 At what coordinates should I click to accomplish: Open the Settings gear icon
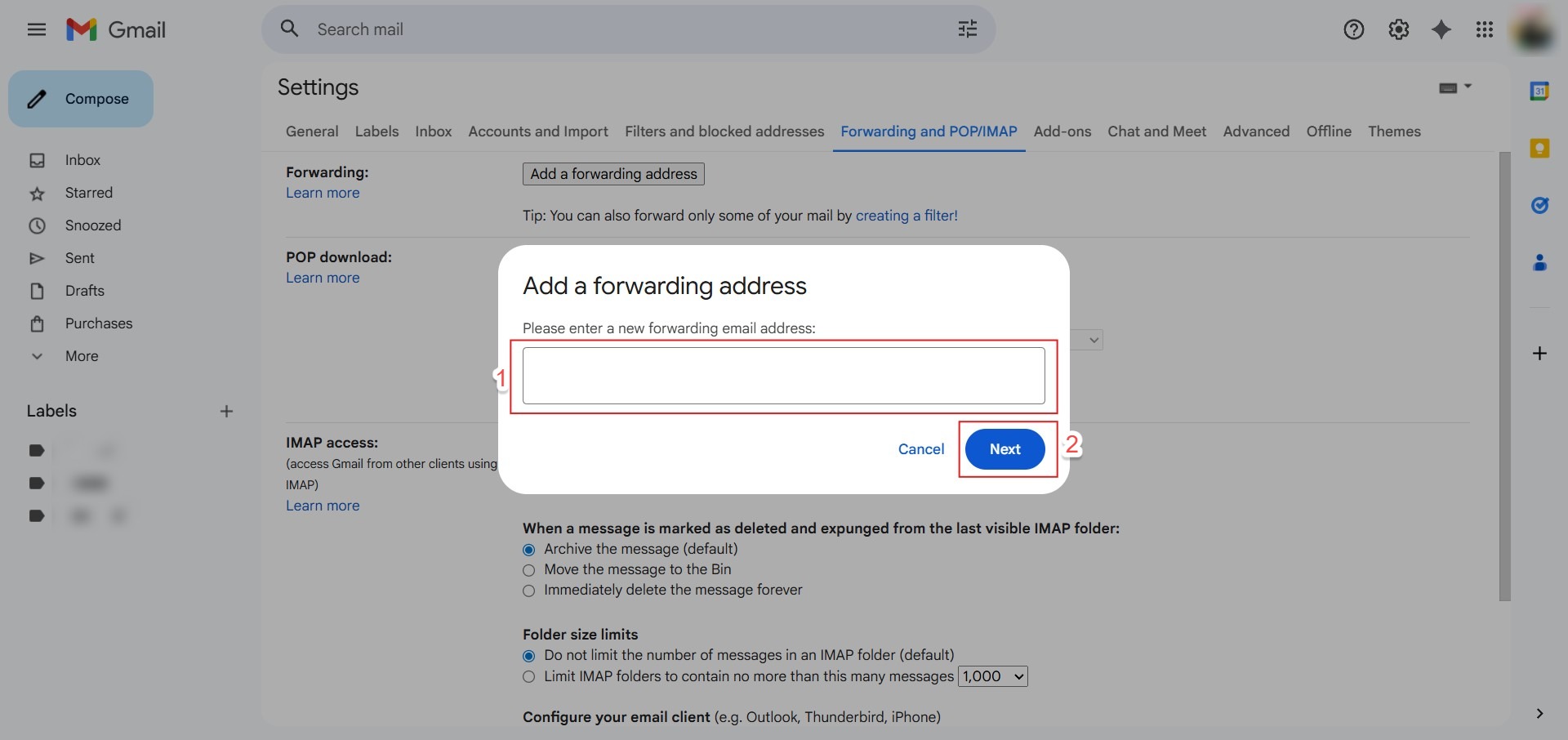point(1398,30)
